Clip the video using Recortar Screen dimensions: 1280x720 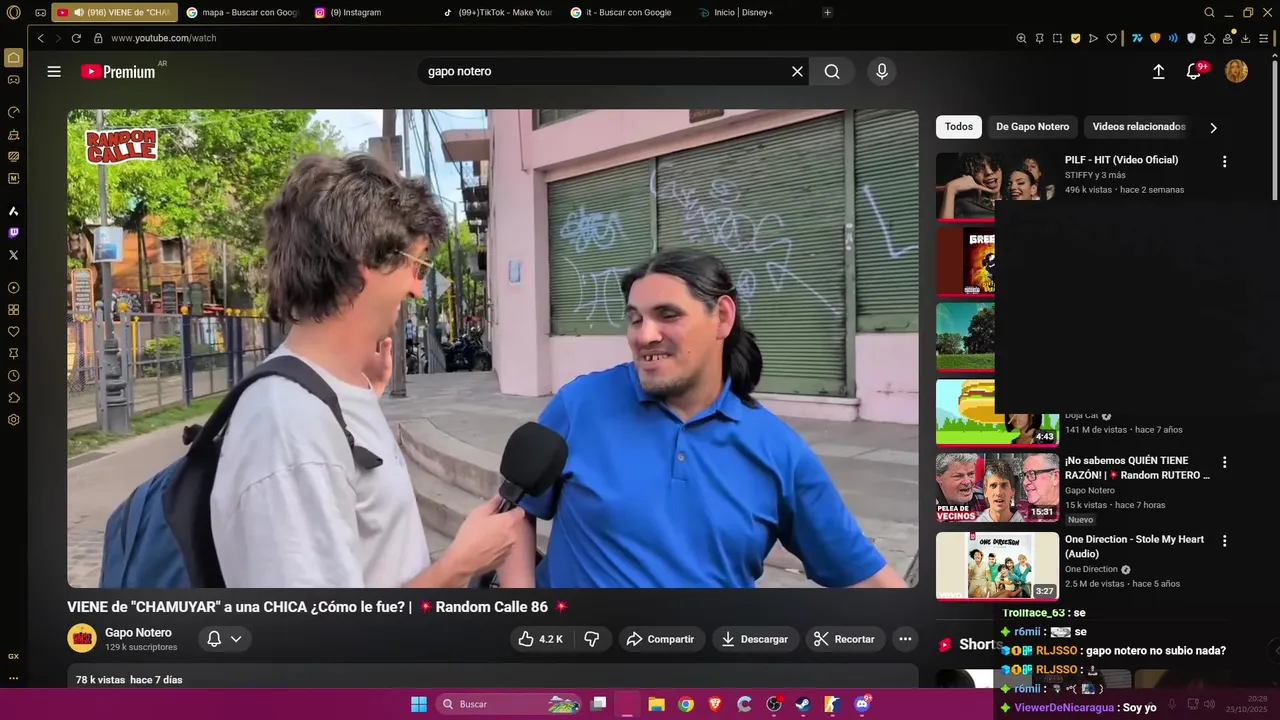845,639
